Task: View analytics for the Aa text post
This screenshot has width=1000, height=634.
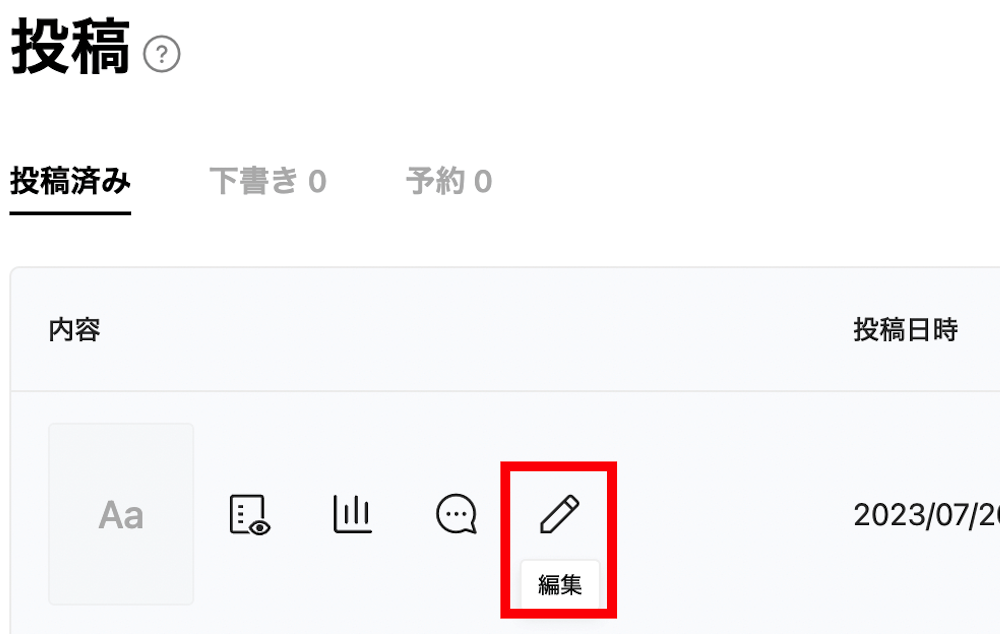Action: [352, 513]
